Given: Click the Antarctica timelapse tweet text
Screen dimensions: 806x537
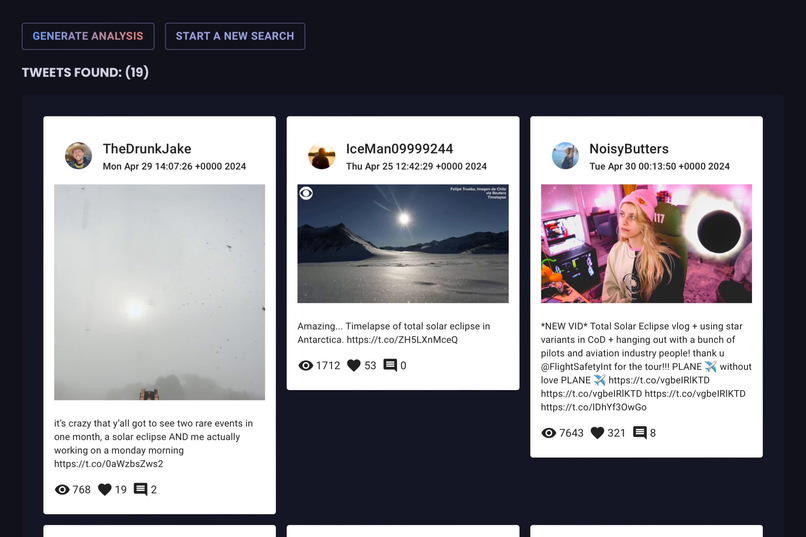Looking at the screenshot, I should 394,333.
